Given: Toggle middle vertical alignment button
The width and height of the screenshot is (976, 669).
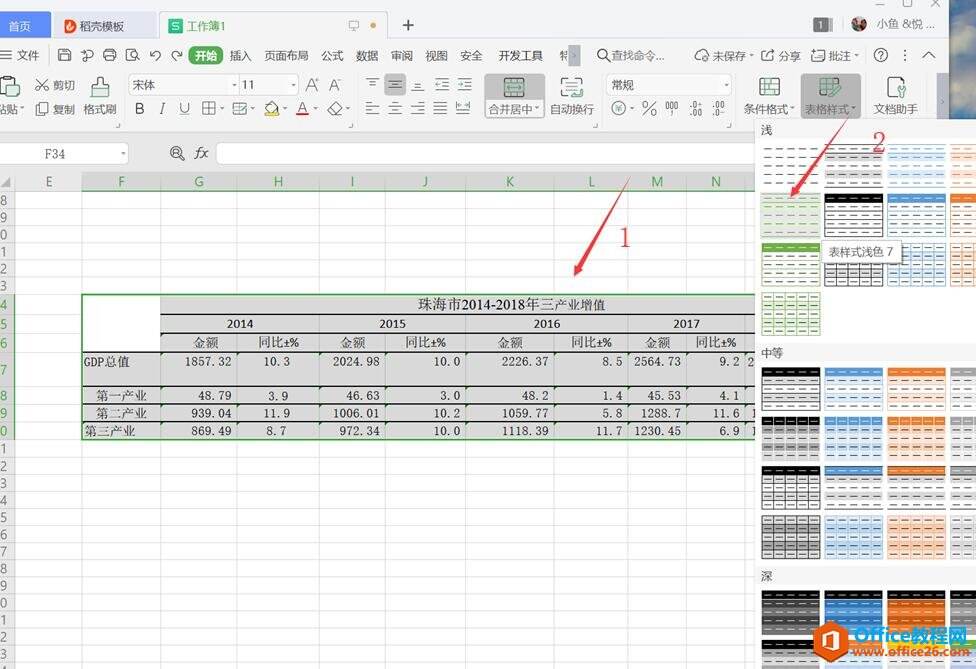Looking at the screenshot, I should click(x=395, y=84).
